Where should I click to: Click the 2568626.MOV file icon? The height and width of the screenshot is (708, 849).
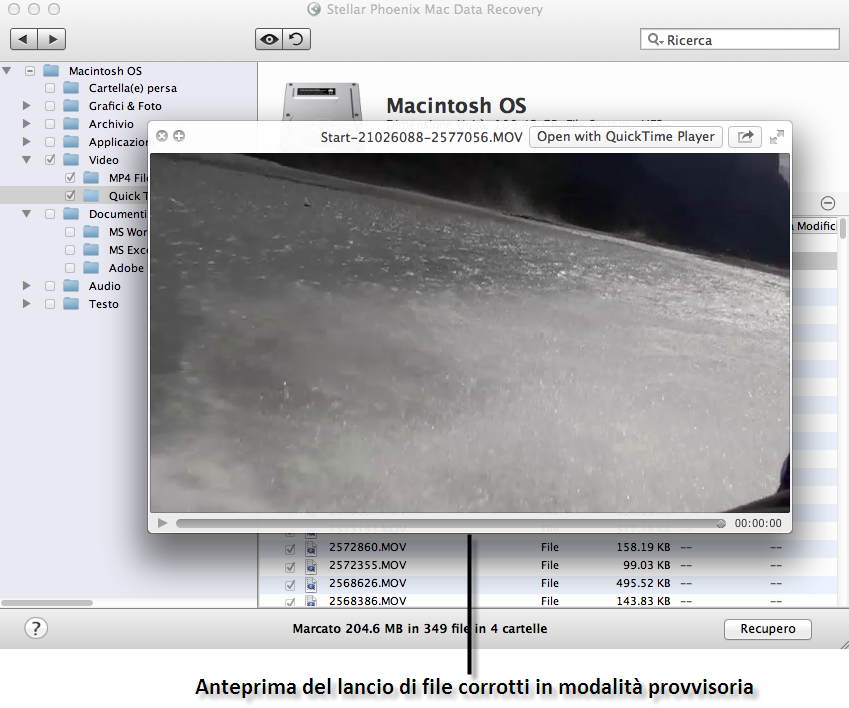coord(311,584)
